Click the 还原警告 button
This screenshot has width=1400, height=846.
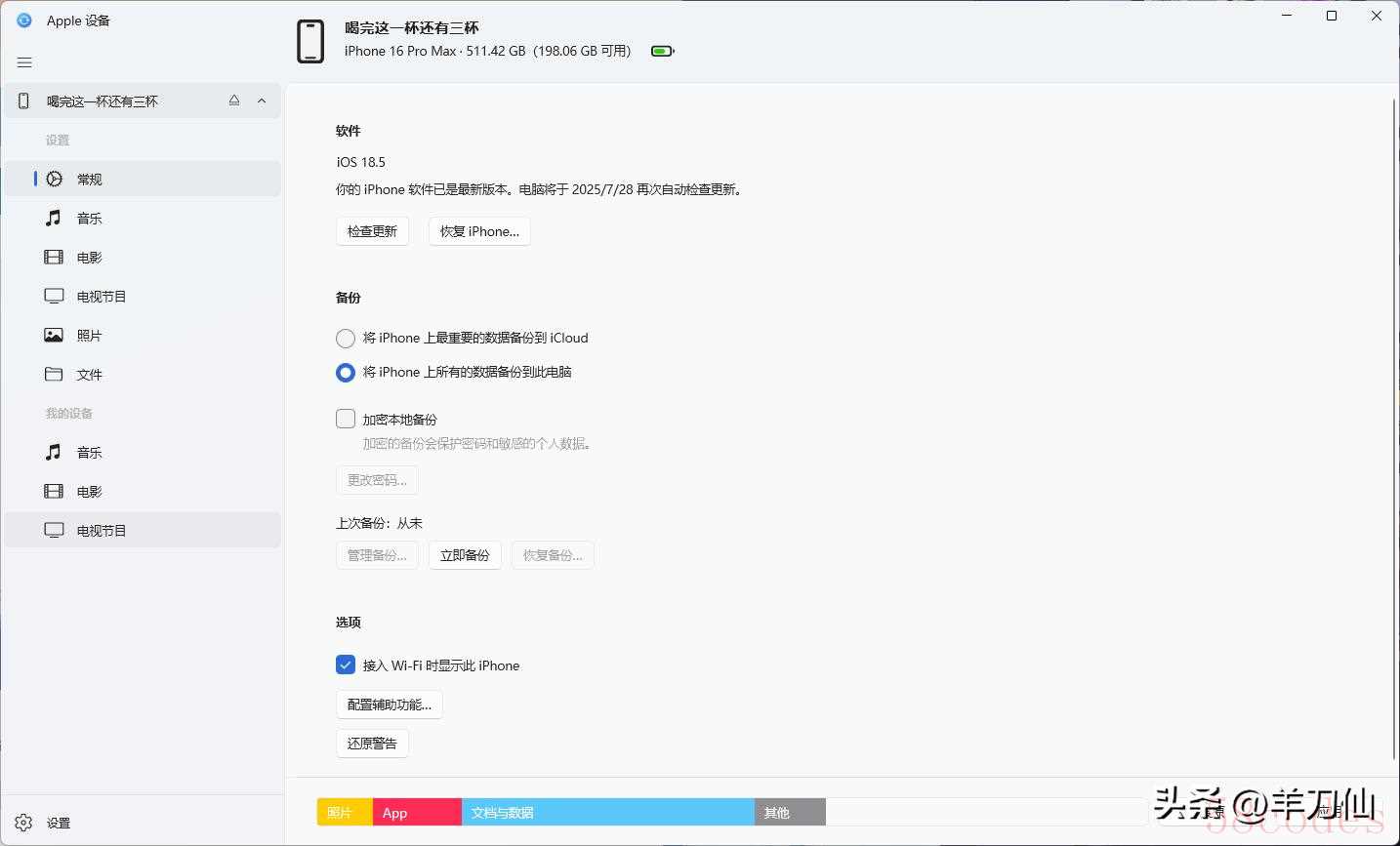click(x=372, y=744)
